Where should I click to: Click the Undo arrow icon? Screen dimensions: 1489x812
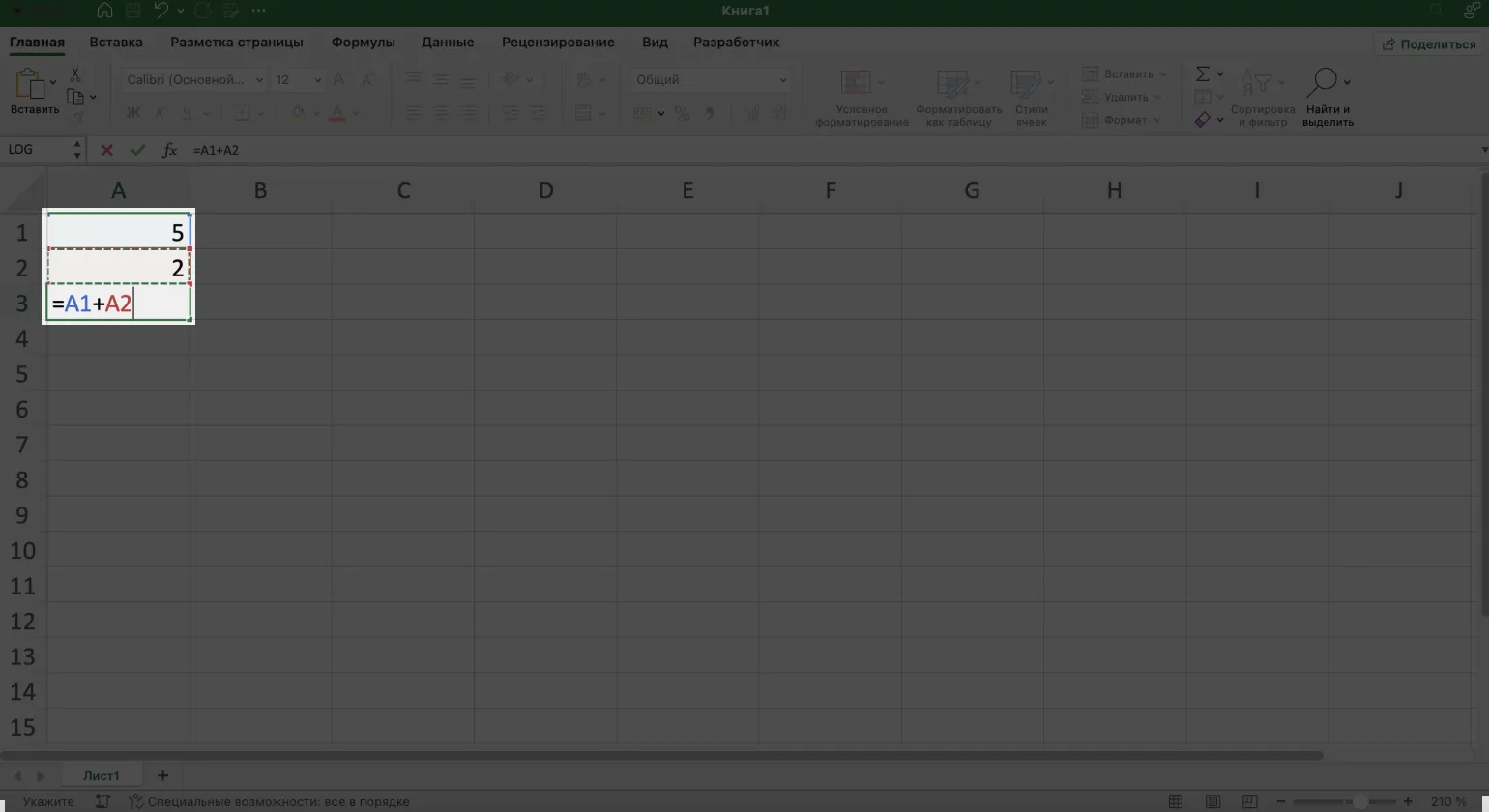(161, 11)
